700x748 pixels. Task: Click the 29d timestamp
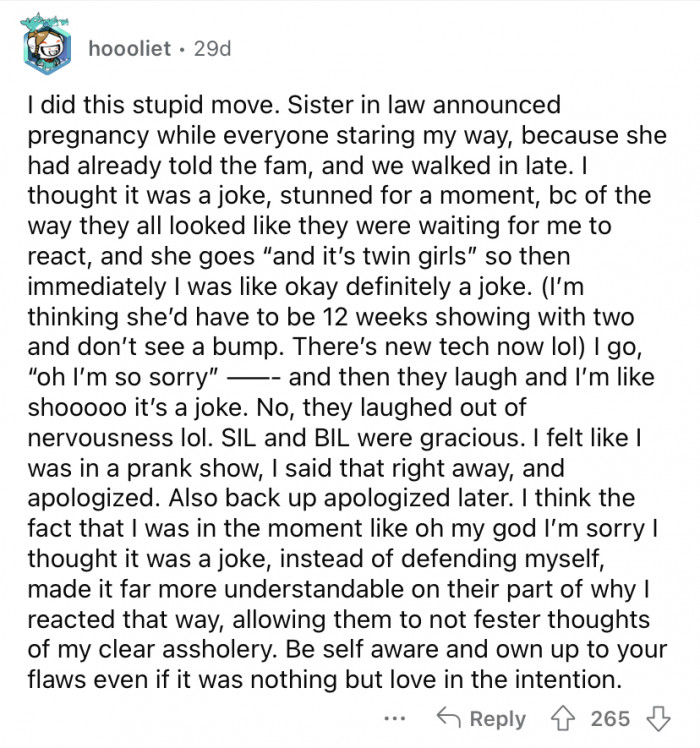tap(211, 47)
